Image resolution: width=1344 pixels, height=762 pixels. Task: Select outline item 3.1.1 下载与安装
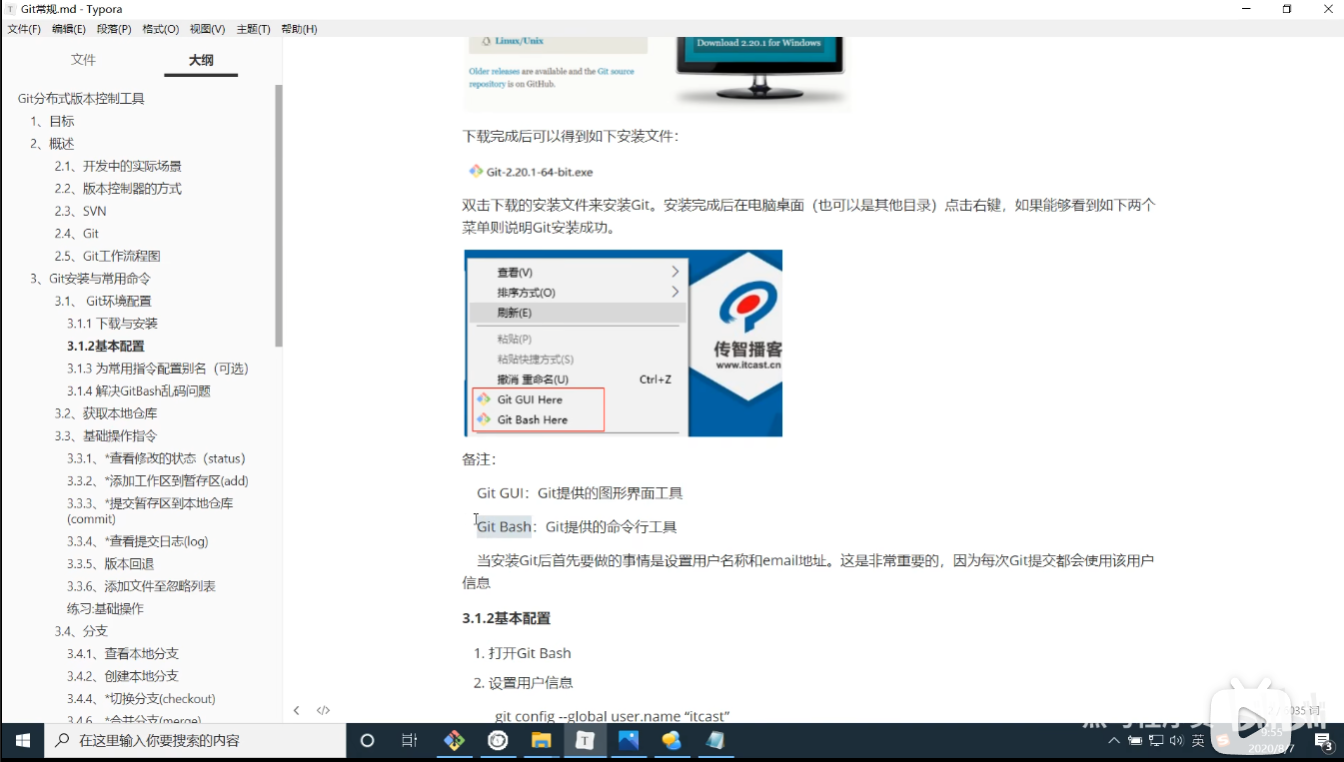pos(112,324)
